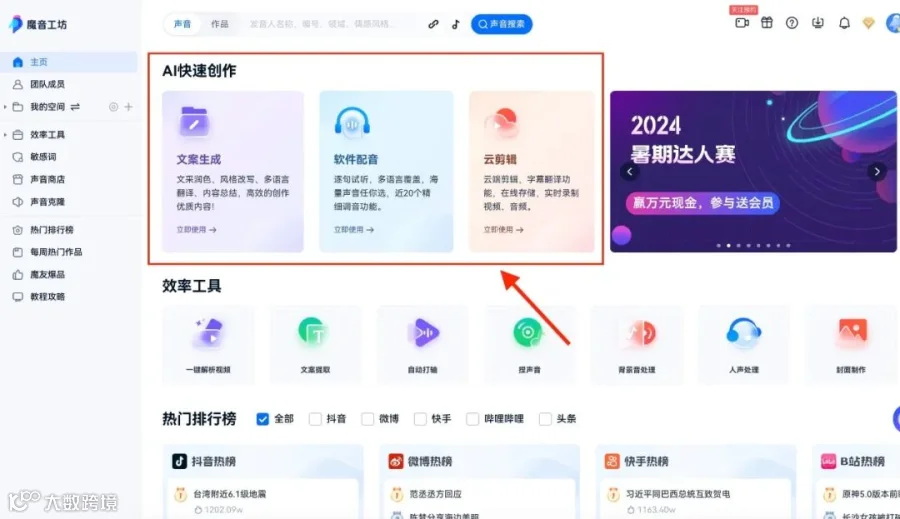Open the 热门排行榜 sidebar icon
Screen dimensions: 900x519
tap(18, 230)
